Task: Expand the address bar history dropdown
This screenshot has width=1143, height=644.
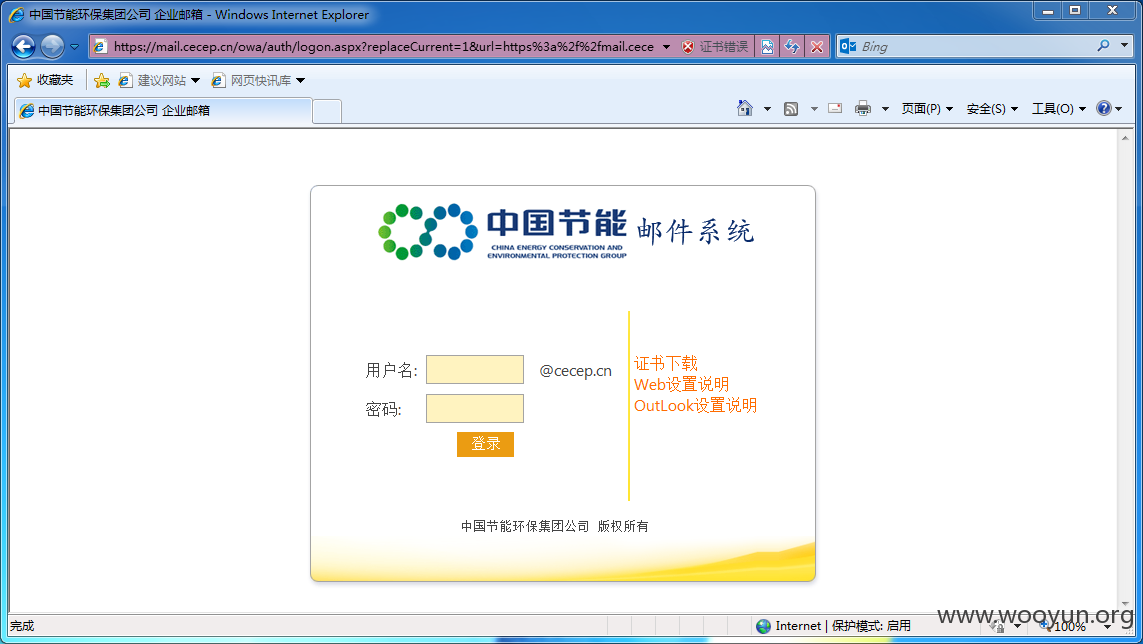Action: click(x=666, y=47)
